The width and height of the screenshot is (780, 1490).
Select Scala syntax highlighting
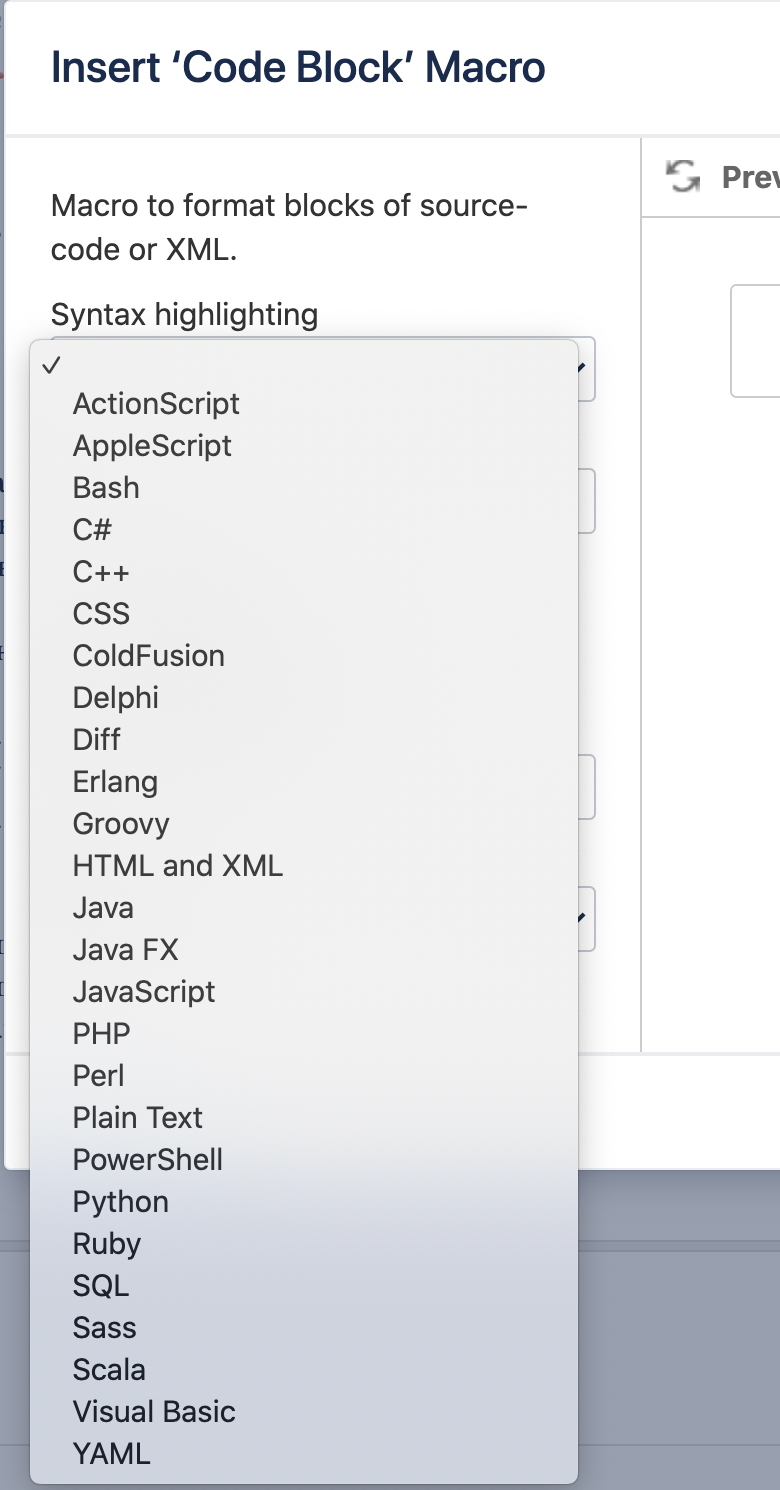pos(109,1369)
